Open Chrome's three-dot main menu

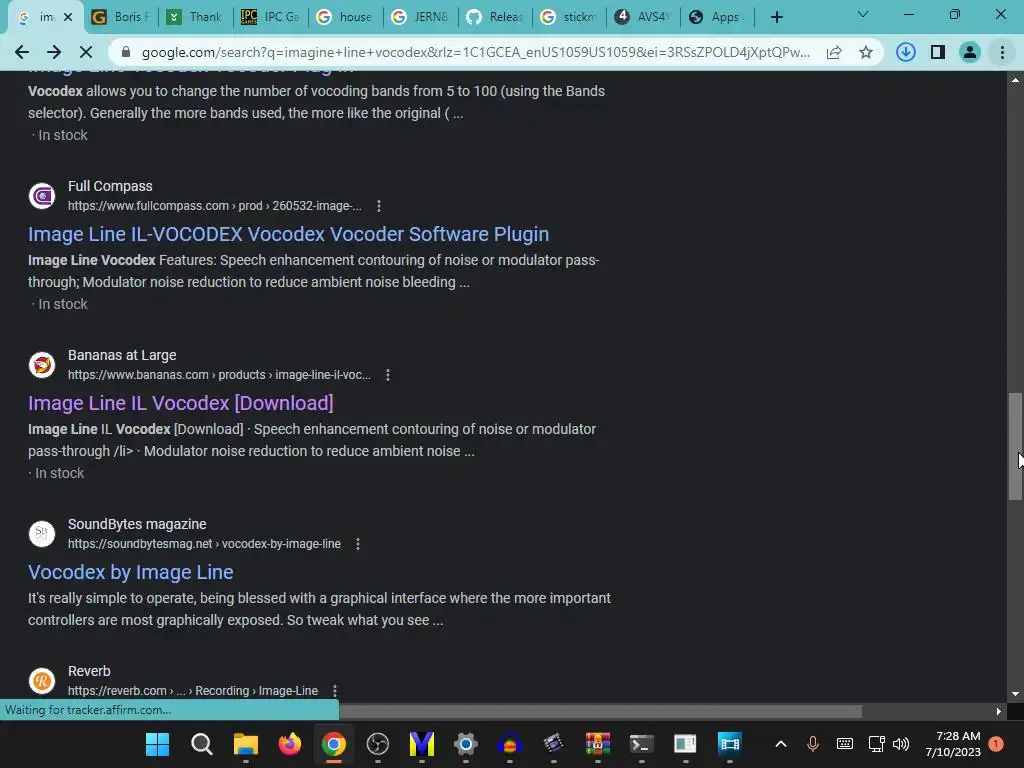pos(1002,52)
